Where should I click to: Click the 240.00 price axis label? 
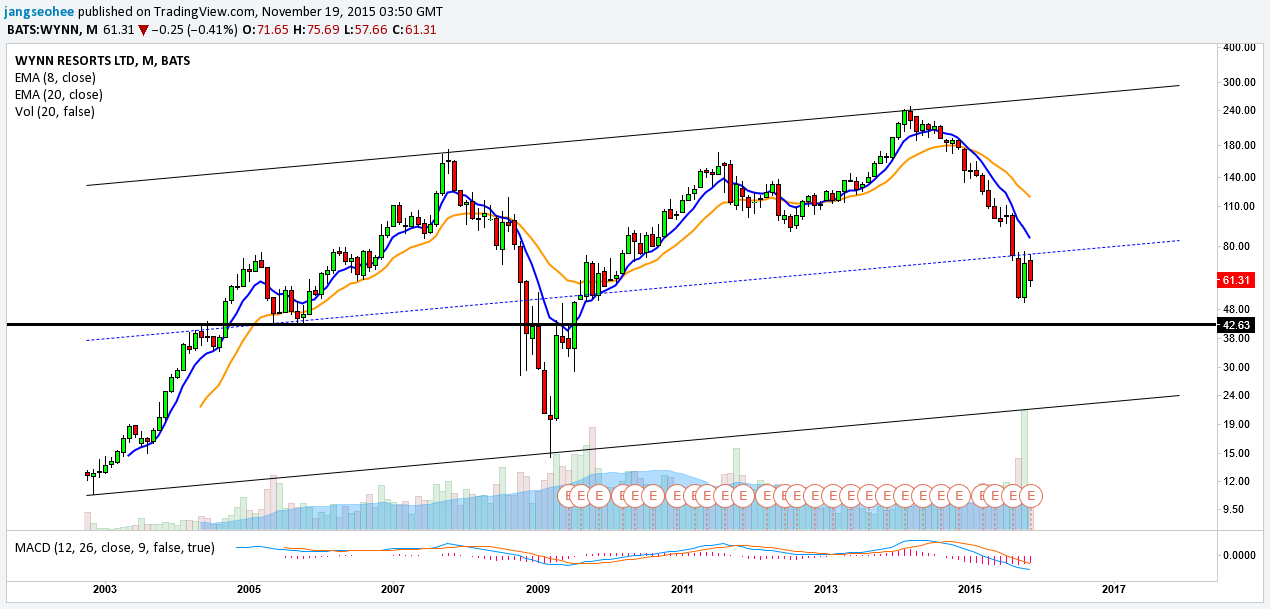[1238, 110]
